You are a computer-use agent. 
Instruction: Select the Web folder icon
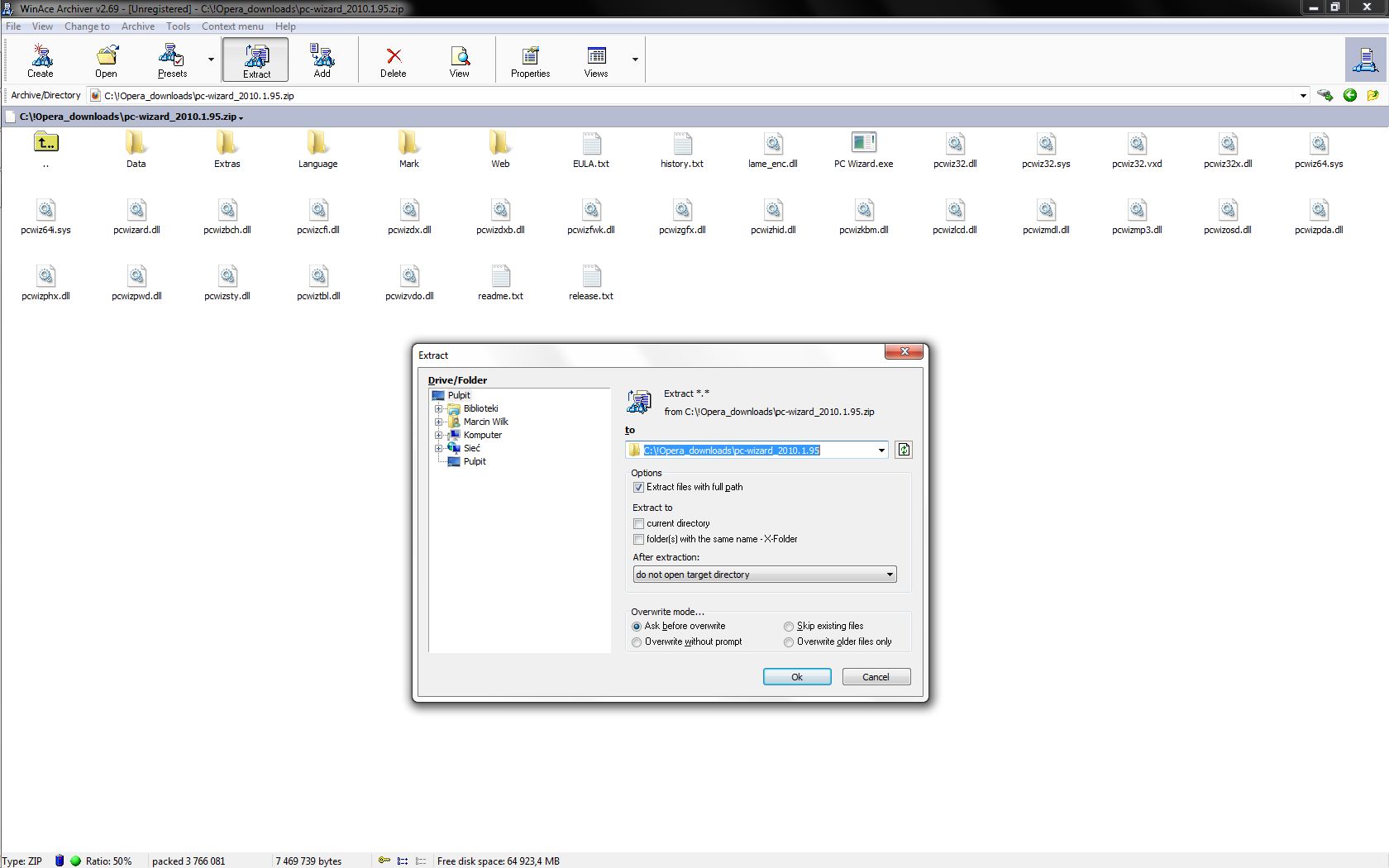coord(500,143)
